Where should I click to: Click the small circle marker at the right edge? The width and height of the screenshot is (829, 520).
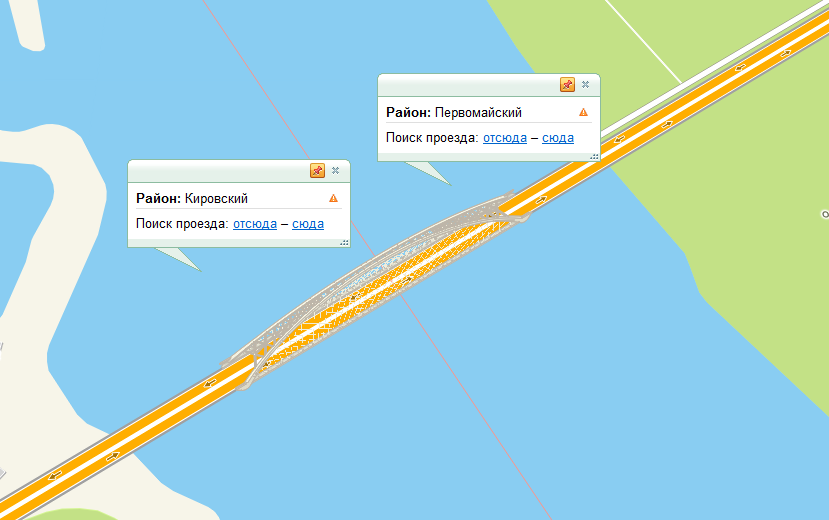(x=825, y=214)
